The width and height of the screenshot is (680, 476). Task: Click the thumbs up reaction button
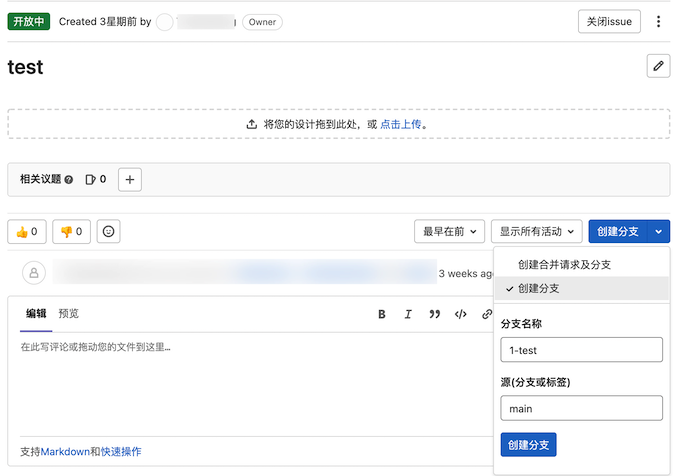27,232
